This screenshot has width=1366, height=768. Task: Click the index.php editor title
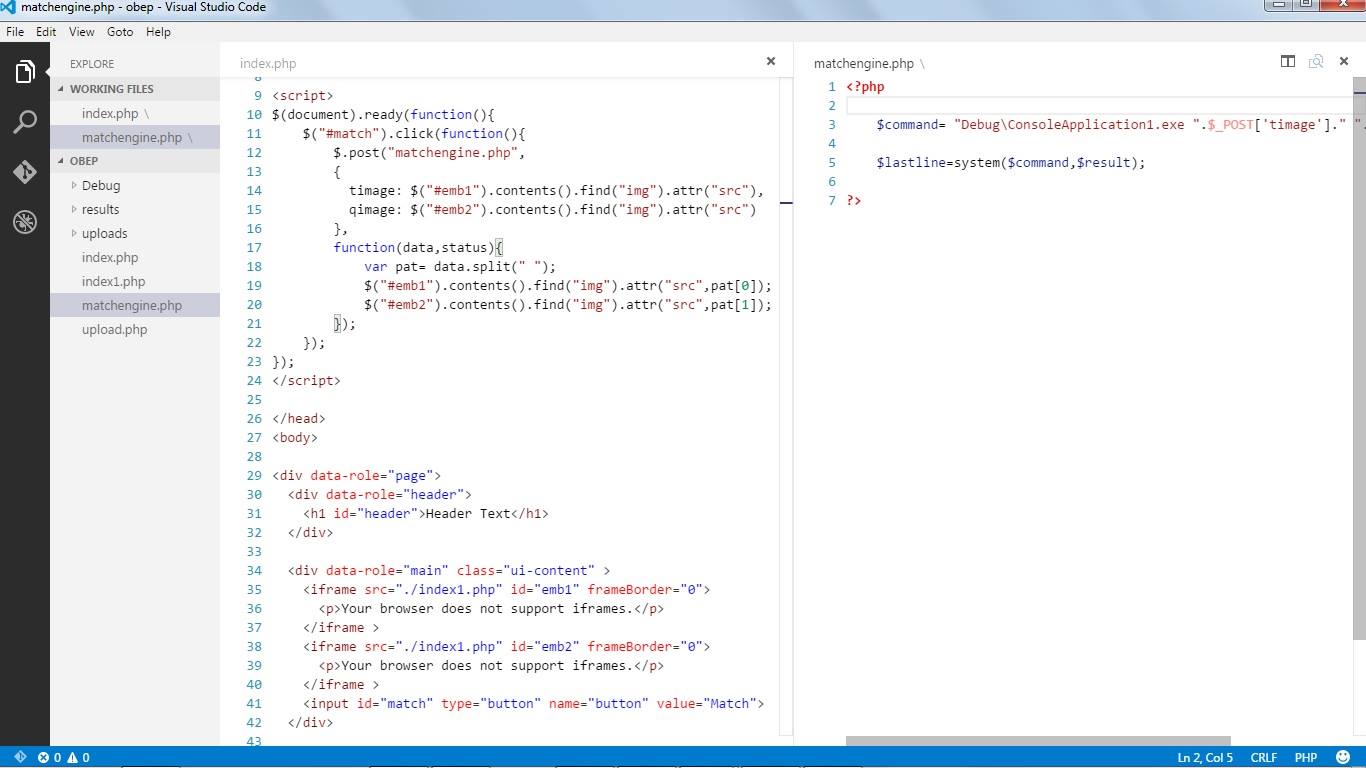268,63
